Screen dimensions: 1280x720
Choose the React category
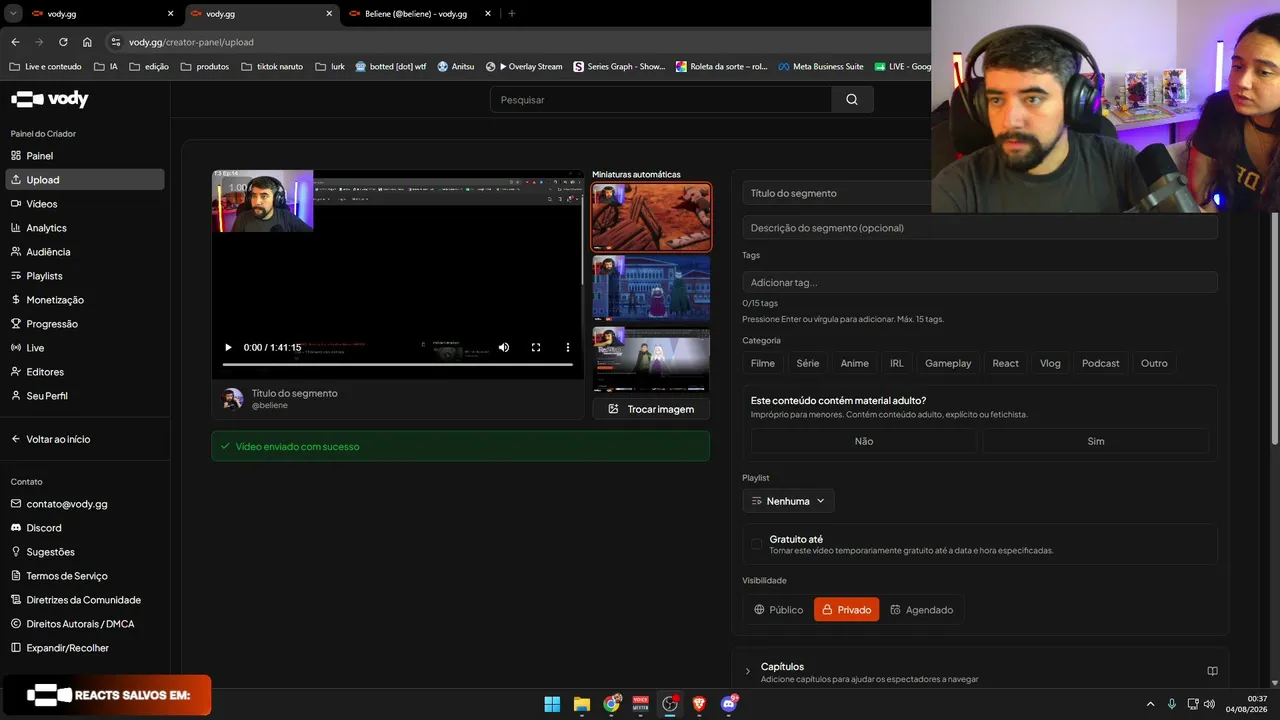[x=1006, y=363]
